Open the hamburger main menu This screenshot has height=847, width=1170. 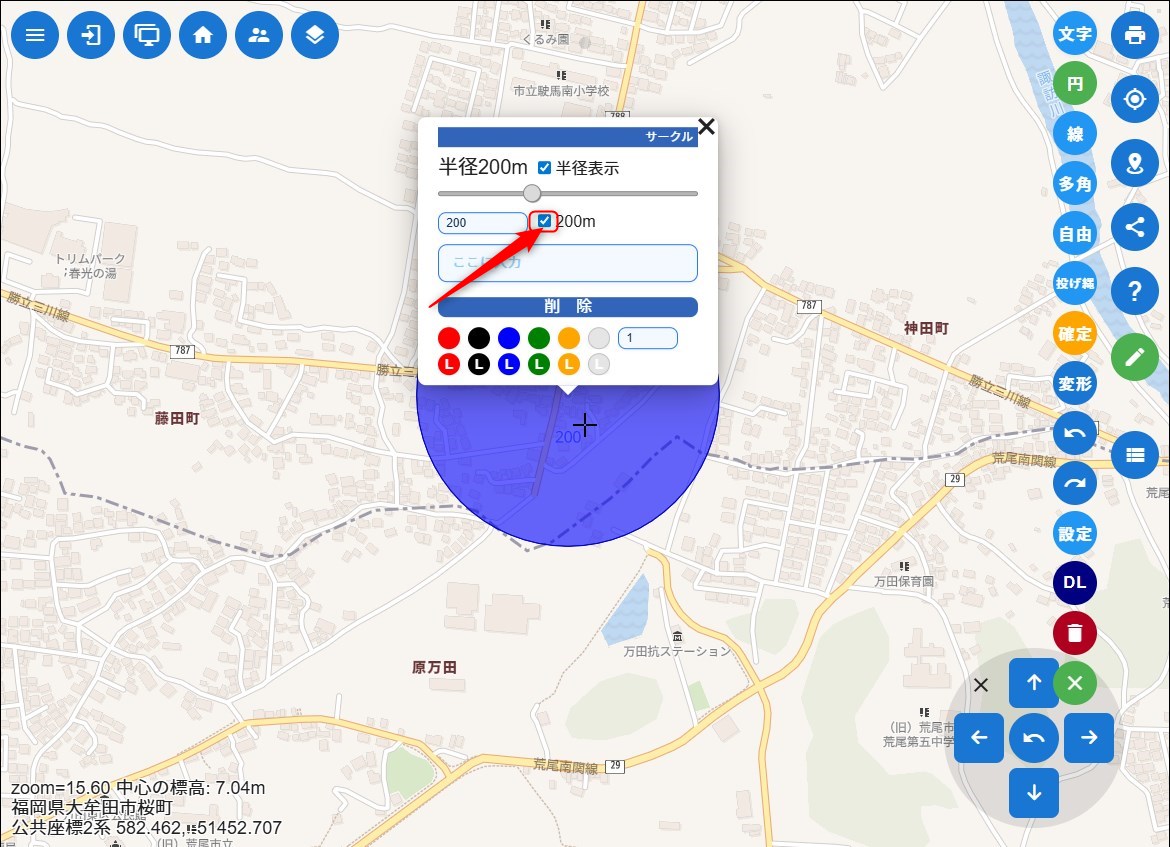tap(35, 35)
